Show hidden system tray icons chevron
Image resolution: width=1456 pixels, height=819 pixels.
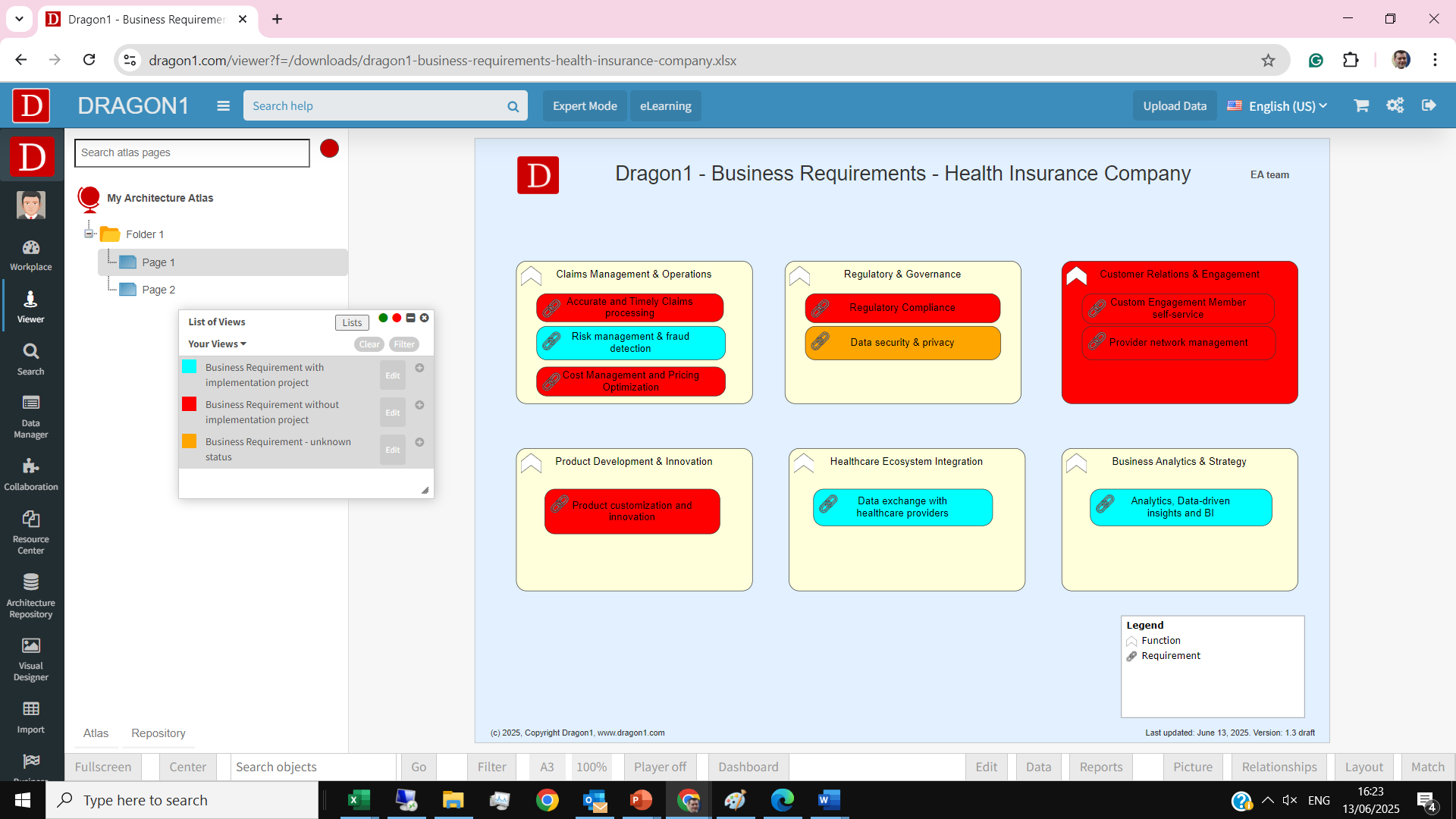click(1268, 800)
